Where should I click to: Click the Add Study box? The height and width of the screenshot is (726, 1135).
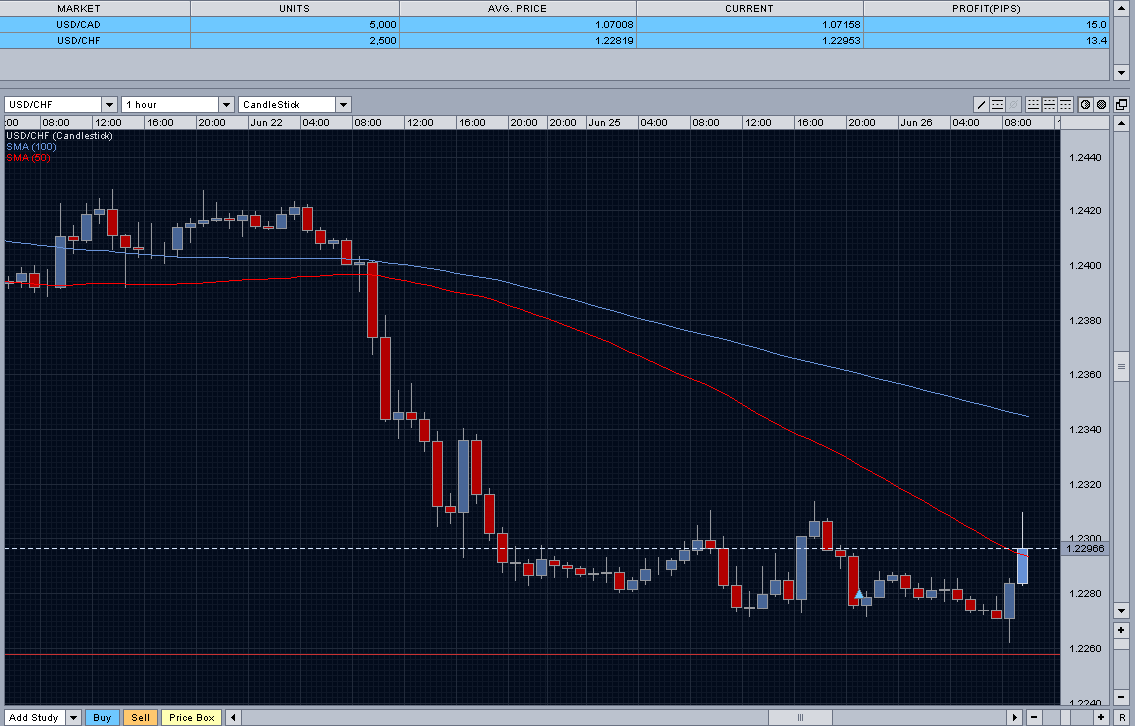click(35, 717)
